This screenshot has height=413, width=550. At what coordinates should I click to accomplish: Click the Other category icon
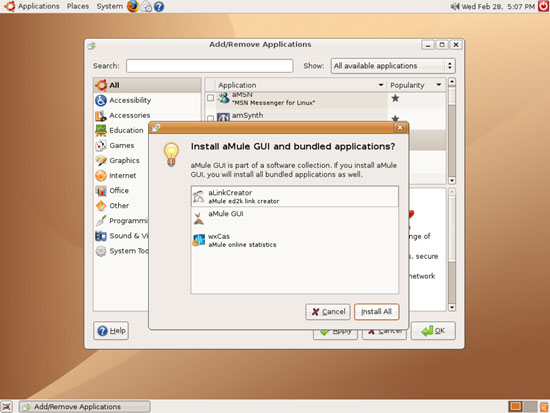tap(101, 206)
